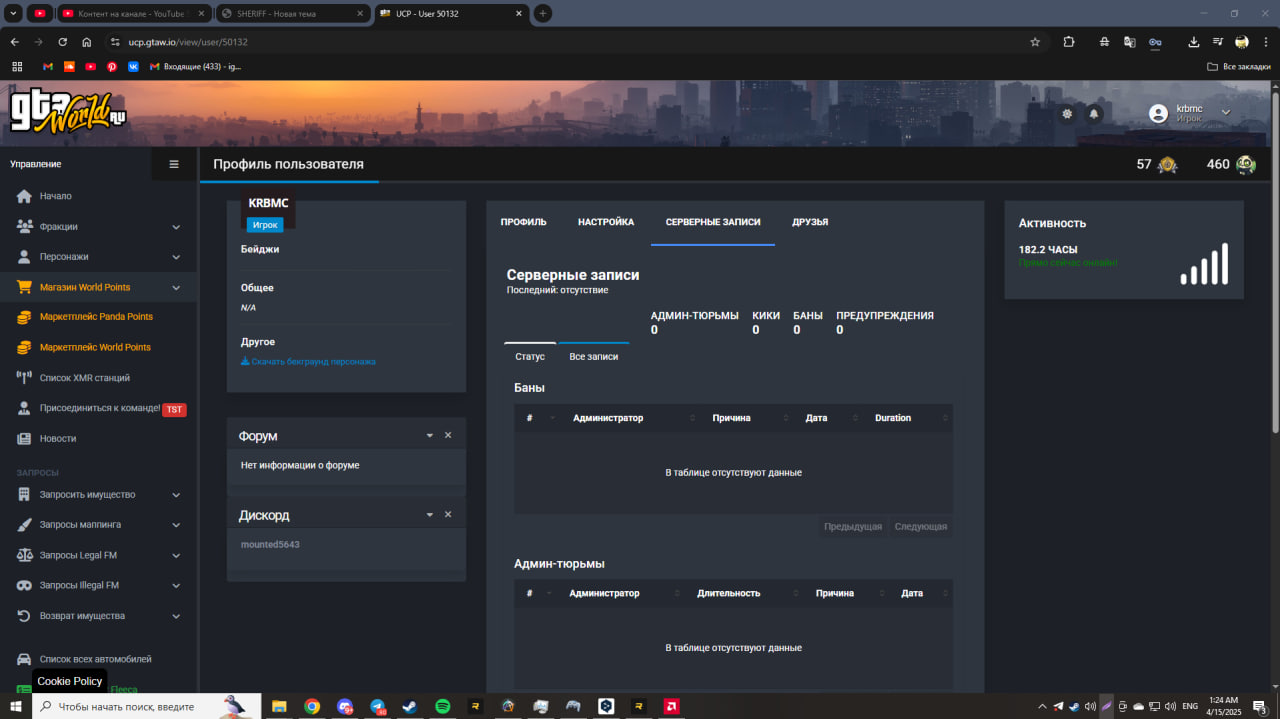Click the cart icon for Магазин World Points
This screenshot has width=1280, height=719.
pyautogui.click(x=25, y=287)
